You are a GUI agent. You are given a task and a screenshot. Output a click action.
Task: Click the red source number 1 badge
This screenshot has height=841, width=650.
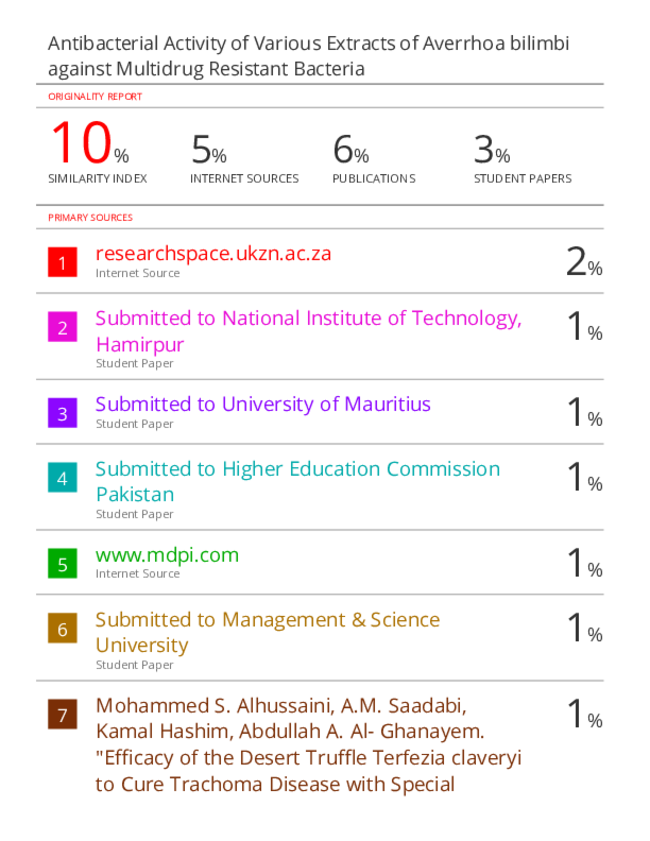(x=62, y=262)
